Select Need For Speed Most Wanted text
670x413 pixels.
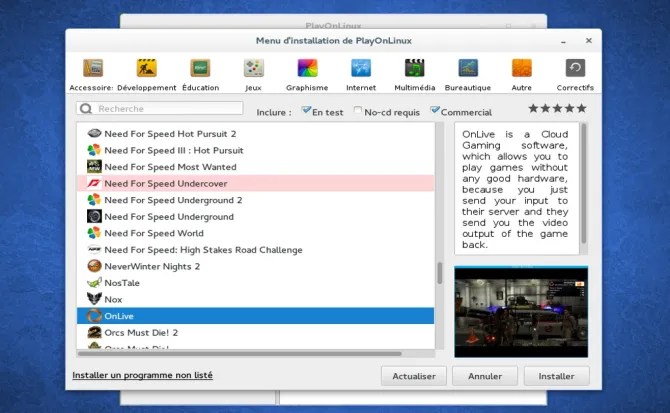pyautogui.click(x=170, y=167)
